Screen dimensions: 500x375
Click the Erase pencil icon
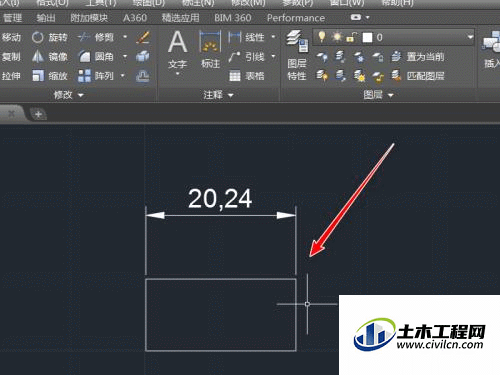point(143,37)
